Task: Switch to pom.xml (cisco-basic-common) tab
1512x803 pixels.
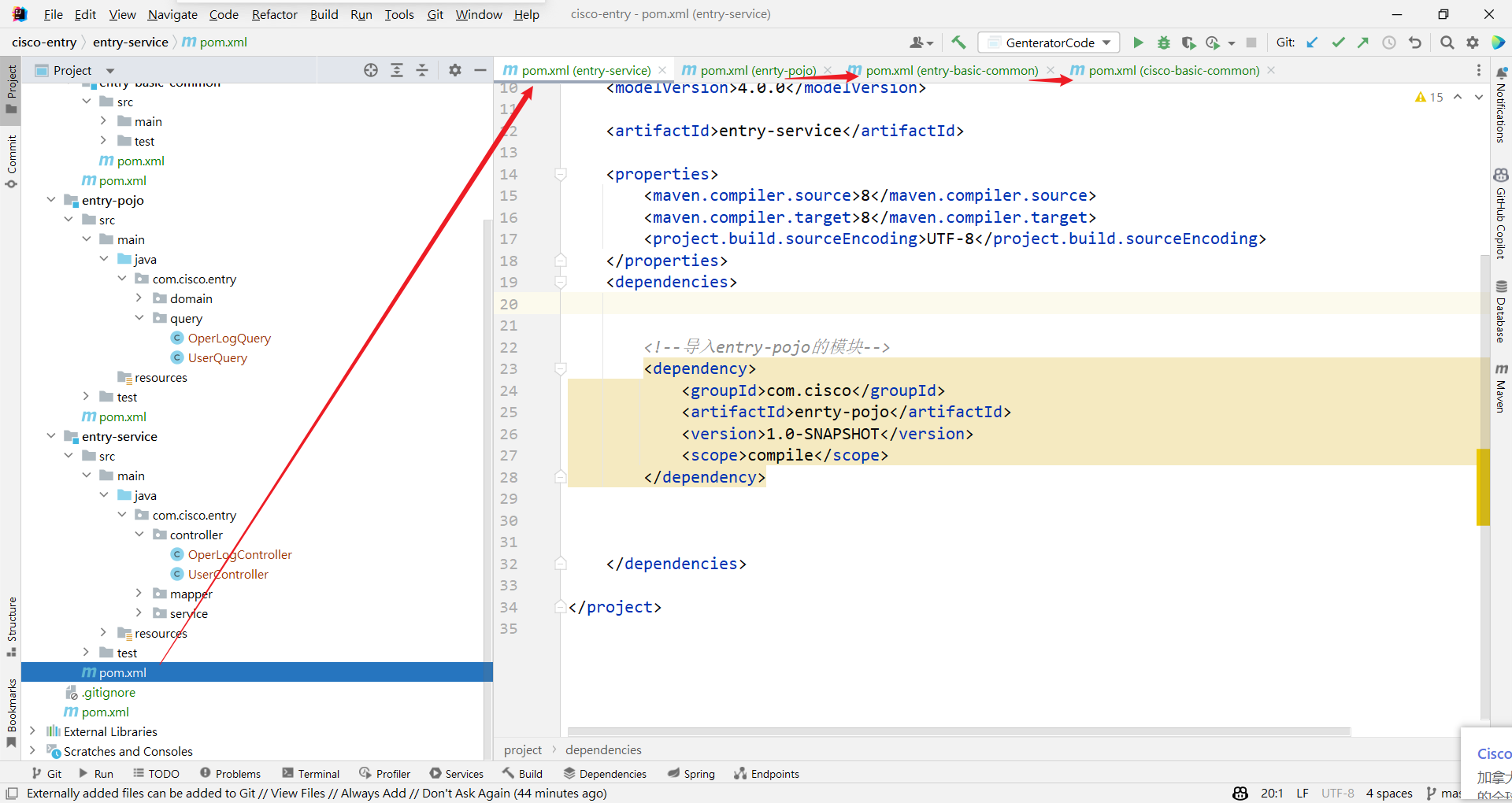Action: tap(1173, 70)
